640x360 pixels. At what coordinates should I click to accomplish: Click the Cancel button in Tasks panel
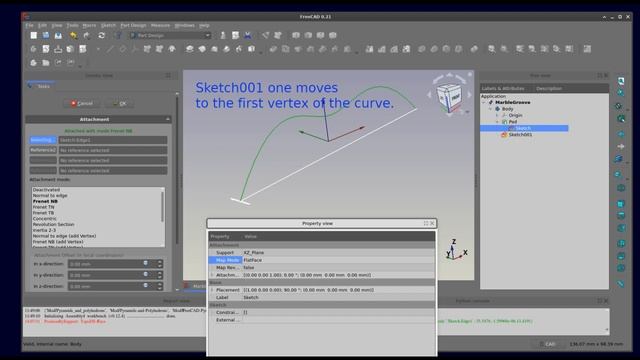tap(82, 104)
